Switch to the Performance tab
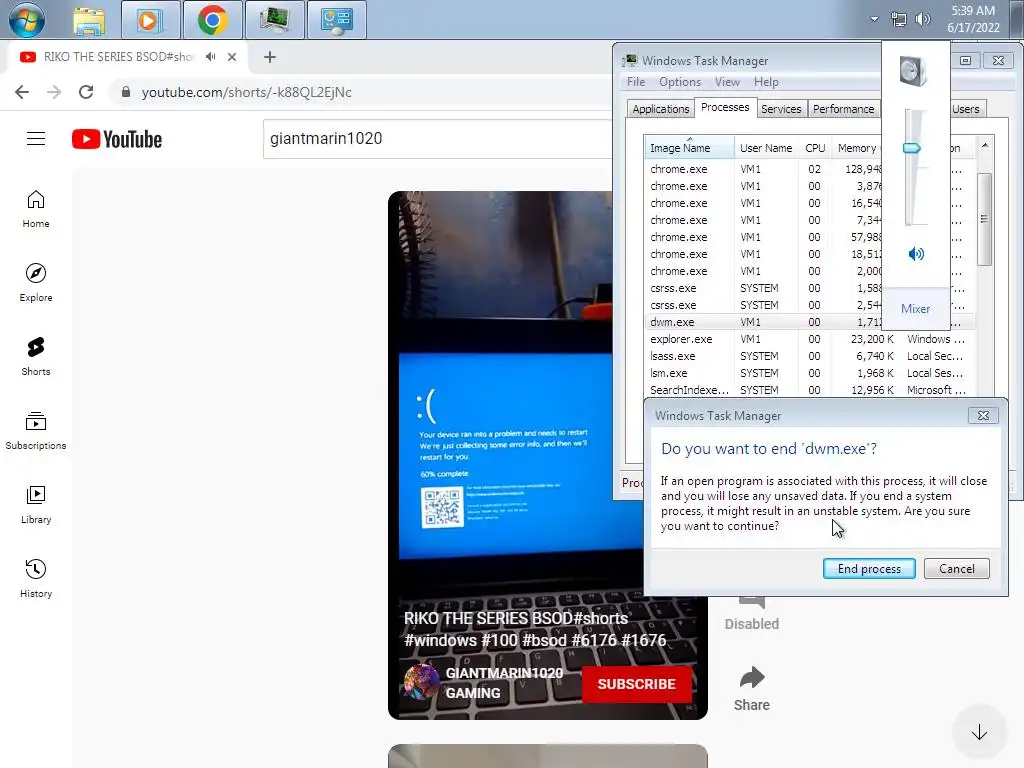Screen dimensions: 1024x768 pos(844,109)
